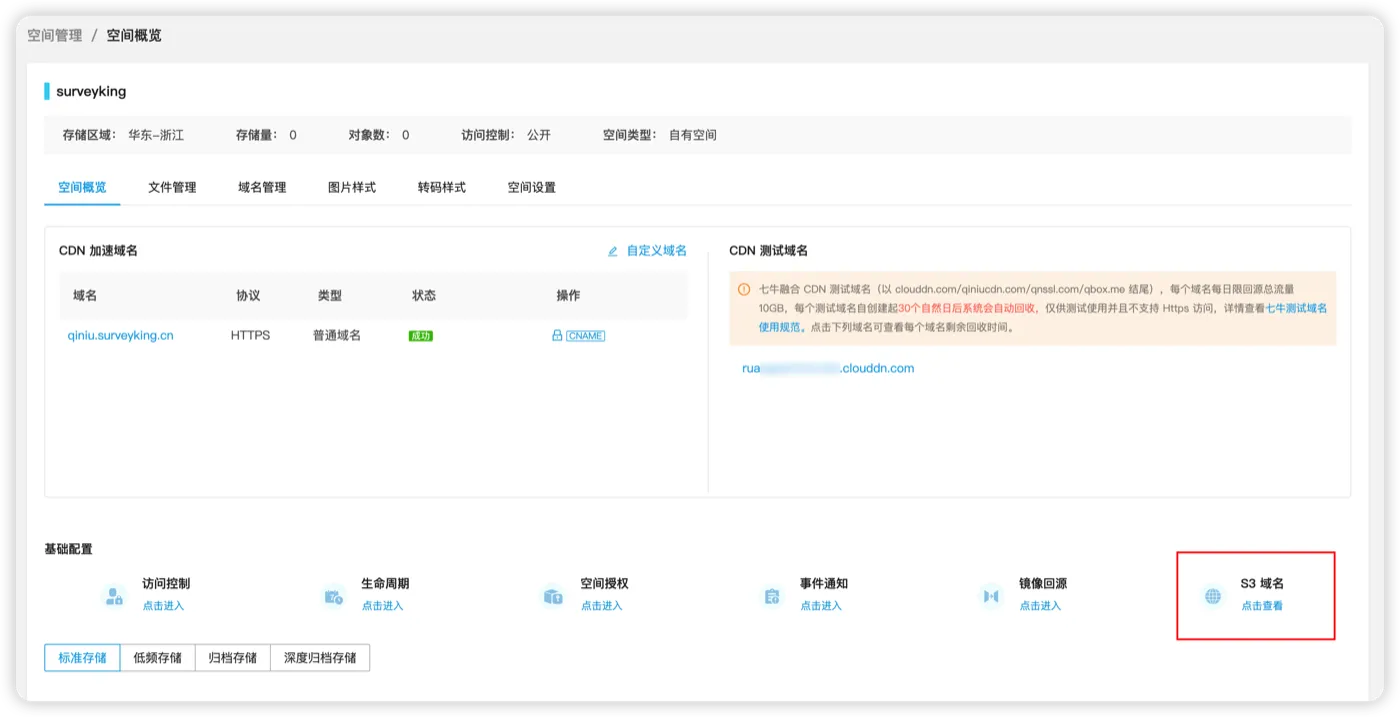Click S3 域名 card title
The height and width of the screenshot is (717, 1400).
1262,584
